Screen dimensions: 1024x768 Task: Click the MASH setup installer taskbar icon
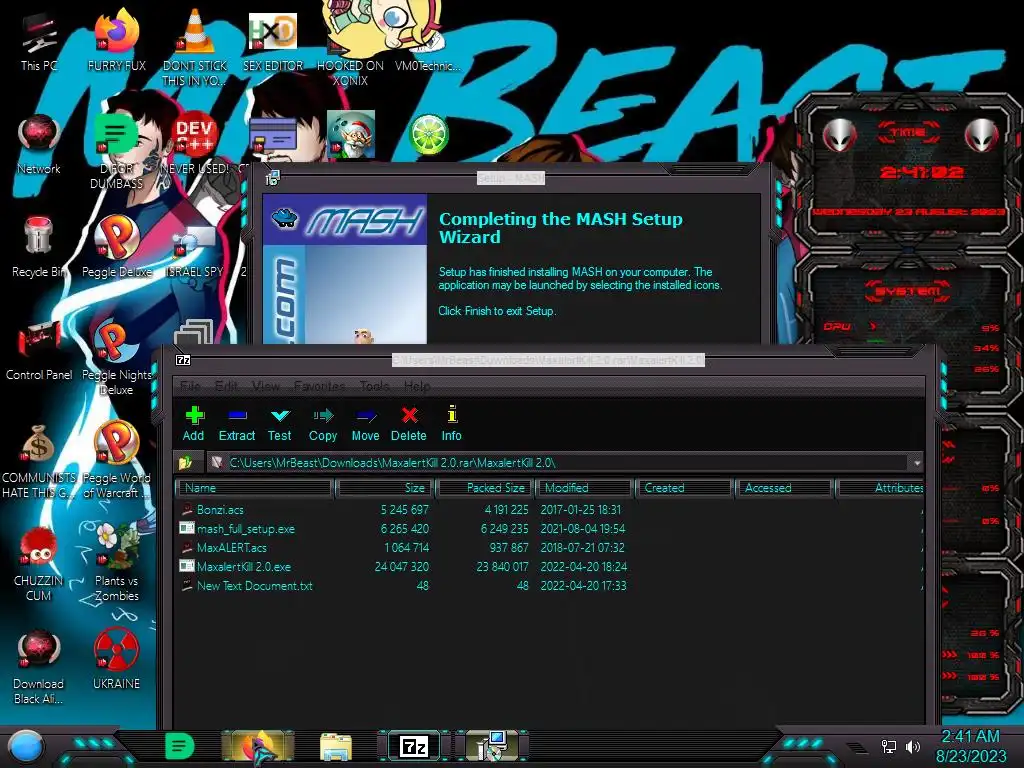(492, 746)
